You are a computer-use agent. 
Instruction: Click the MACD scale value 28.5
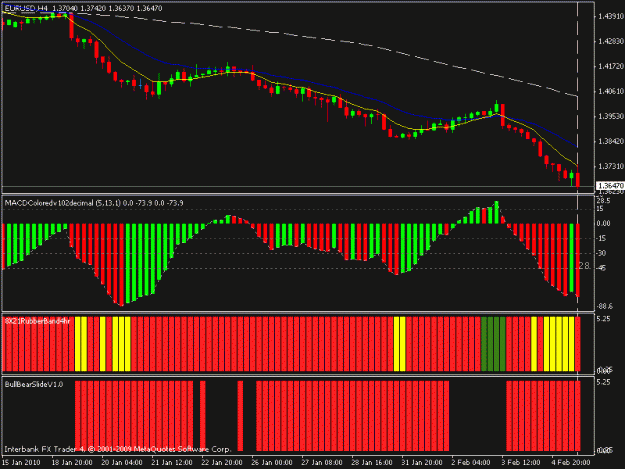click(x=603, y=200)
